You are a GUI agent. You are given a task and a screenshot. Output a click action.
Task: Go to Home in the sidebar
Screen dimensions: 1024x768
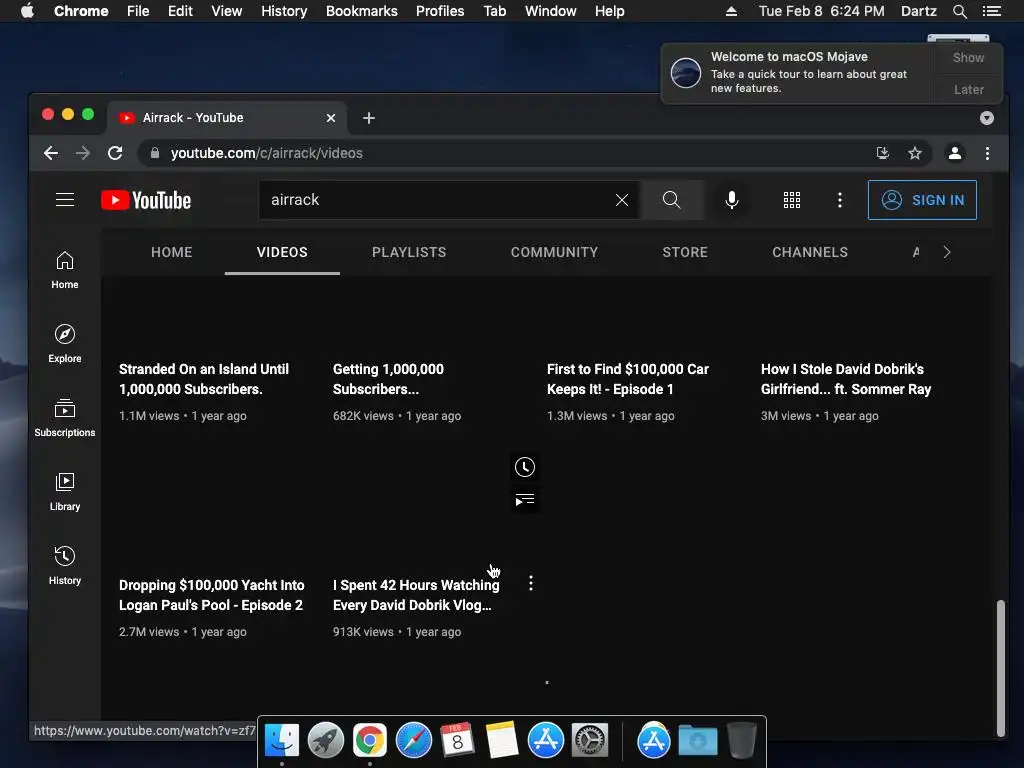(65, 270)
